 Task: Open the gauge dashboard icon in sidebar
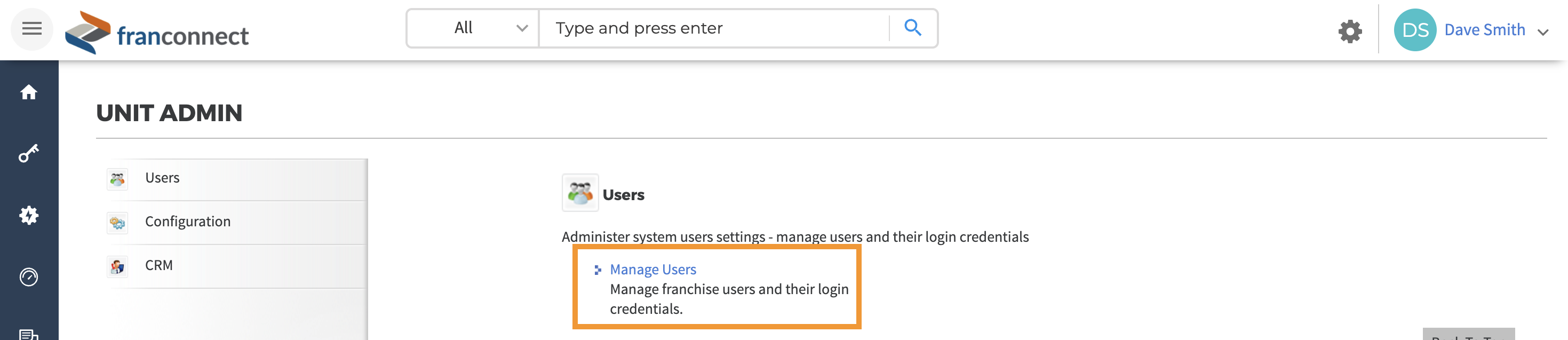pyautogui.click(x=29, y=277)
